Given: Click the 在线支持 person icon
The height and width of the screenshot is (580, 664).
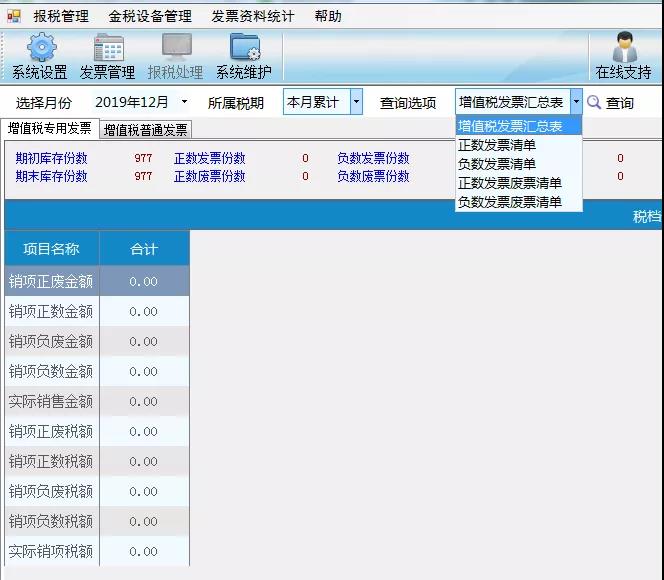Looking at the screenshot, I should coord(624,48).
